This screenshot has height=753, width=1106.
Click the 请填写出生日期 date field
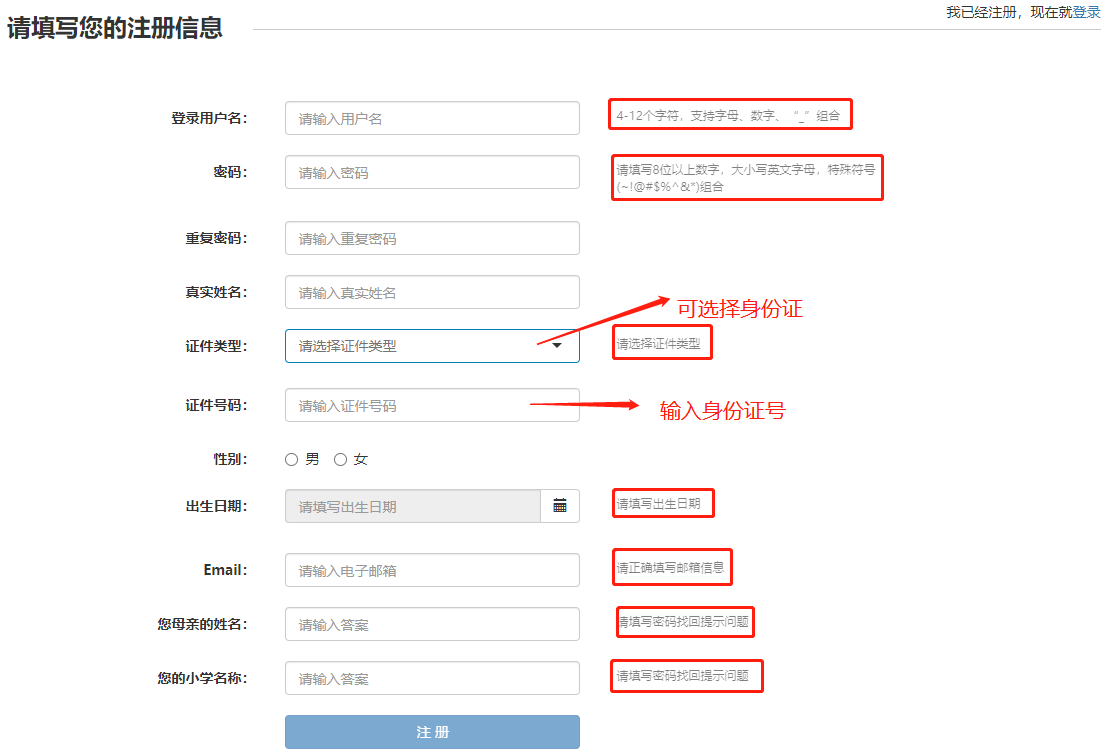(412, 506)
